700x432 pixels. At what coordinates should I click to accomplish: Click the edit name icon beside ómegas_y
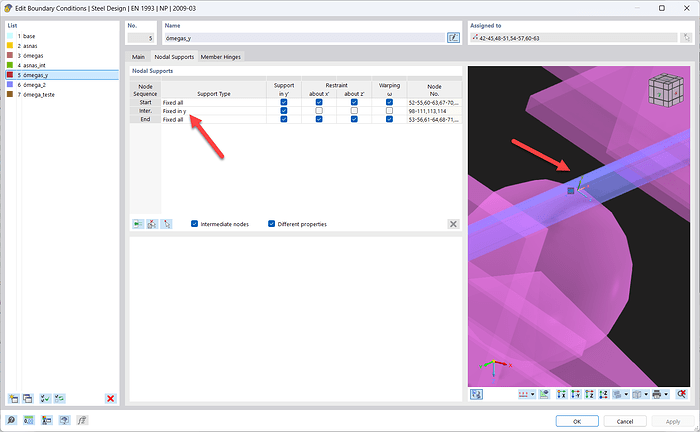(x=453, y=37)
